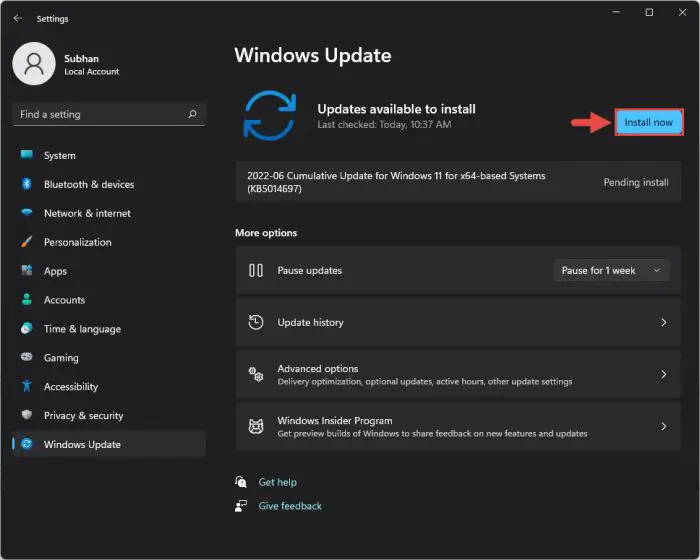The height and width of the screenshot is (560, 700).
Task: Click the user profile avatar picture
Action: [33, 64]
